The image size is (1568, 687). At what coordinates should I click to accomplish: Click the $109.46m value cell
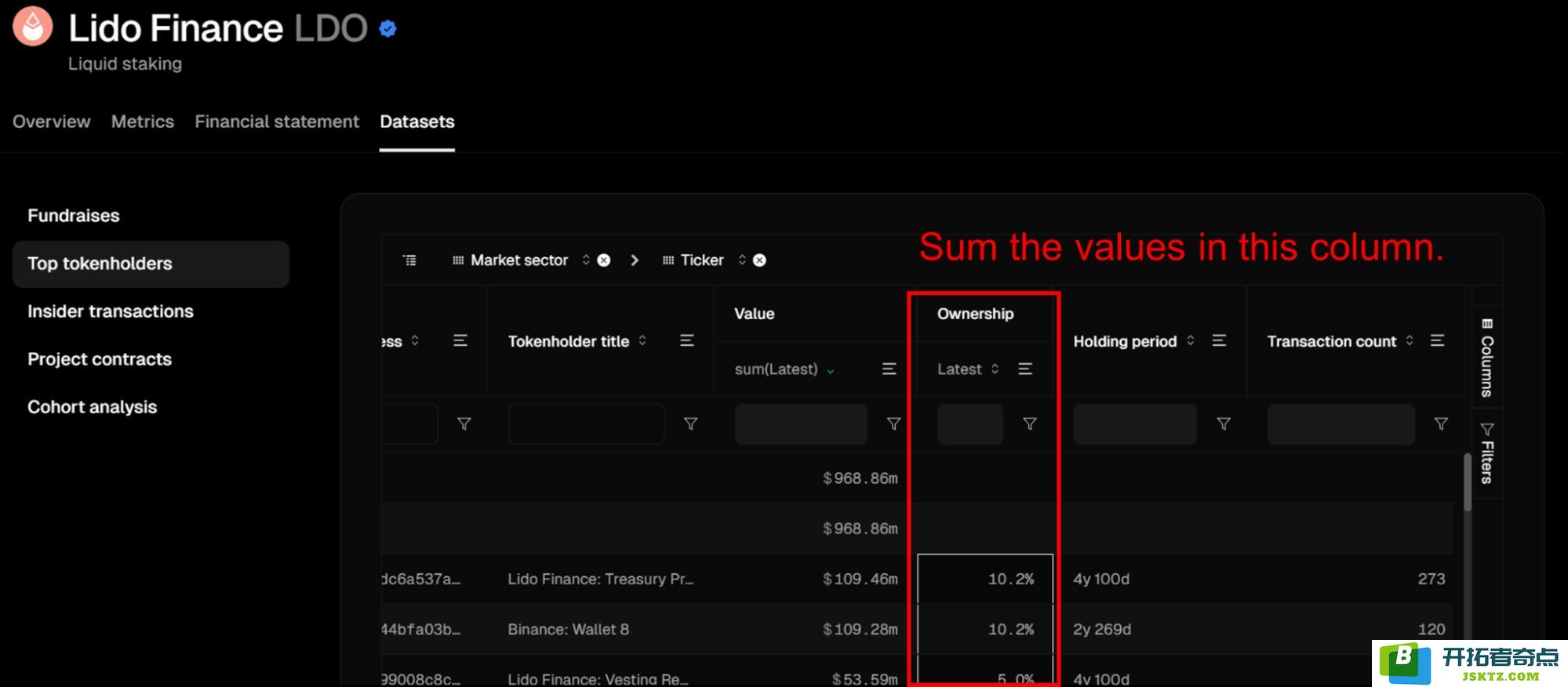(x=860, y=579)
